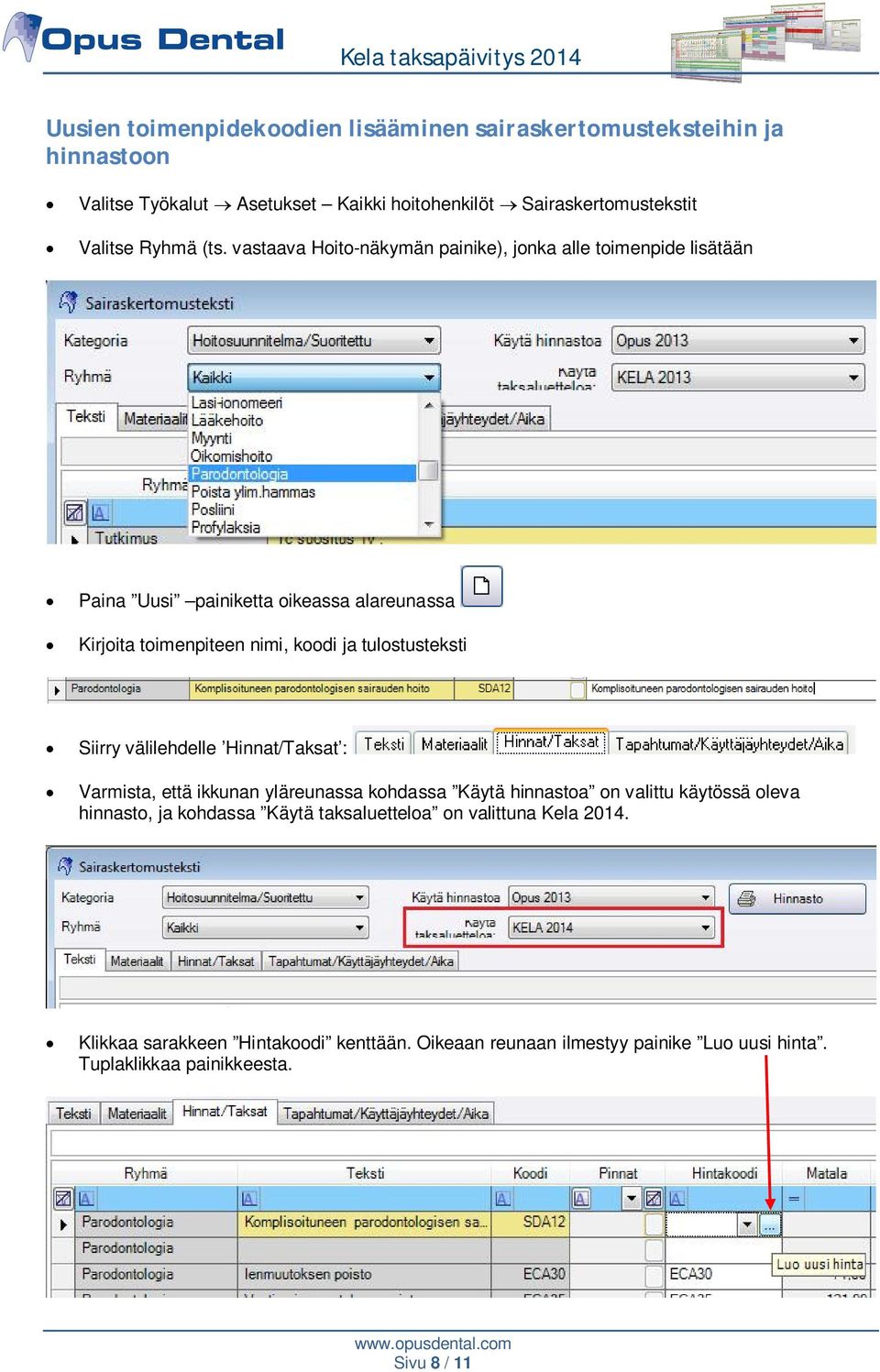880x1372 pixels.
Task: Click the A filter icon in top screenshot grid
Action: (100, 512)
